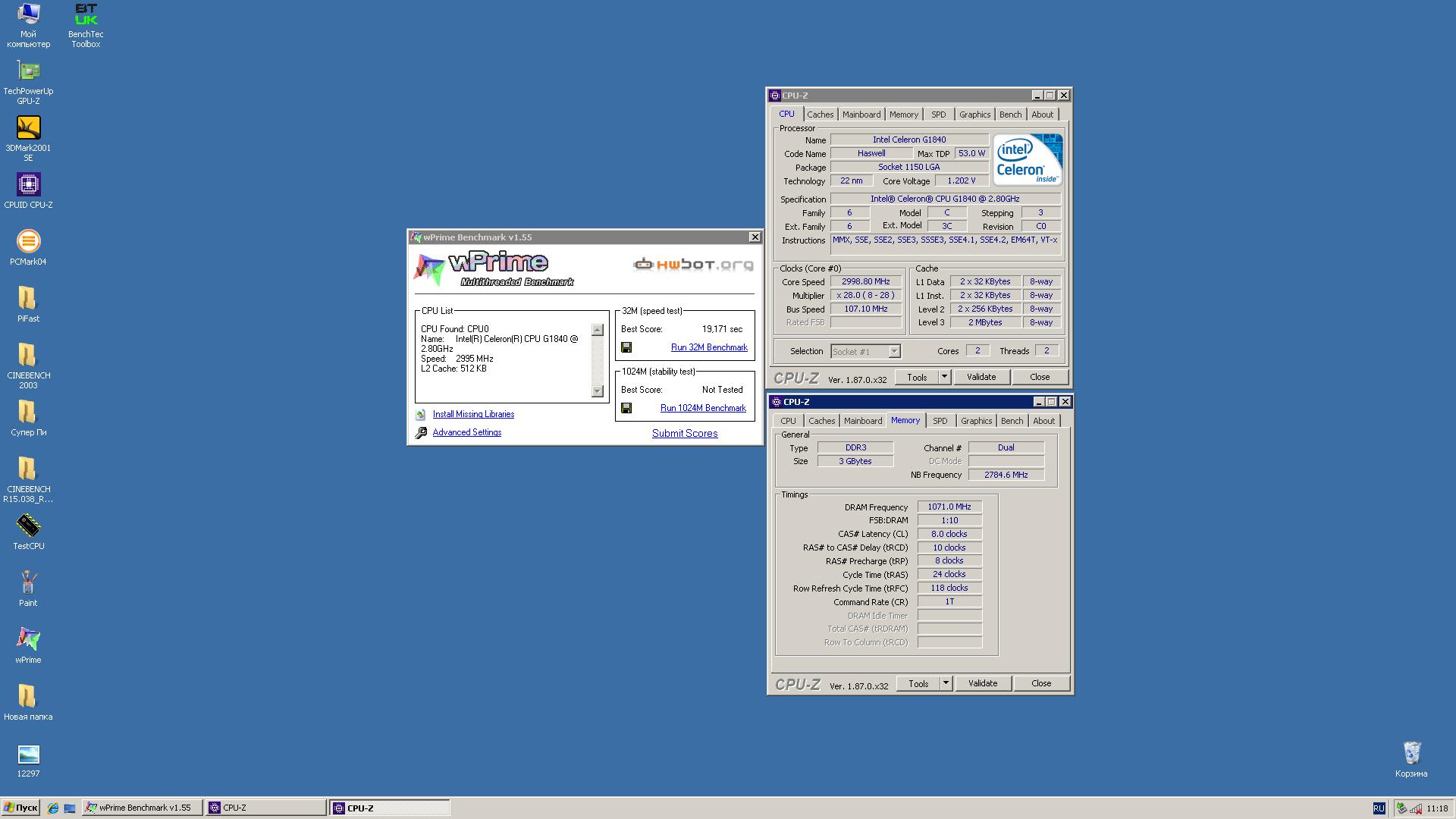
Task: Select the TestCPU desktop icon
Action: click(x=28, y=532)
